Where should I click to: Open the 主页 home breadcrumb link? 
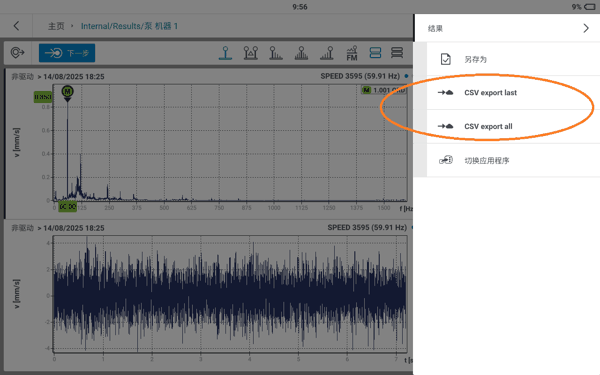point(56,26)
